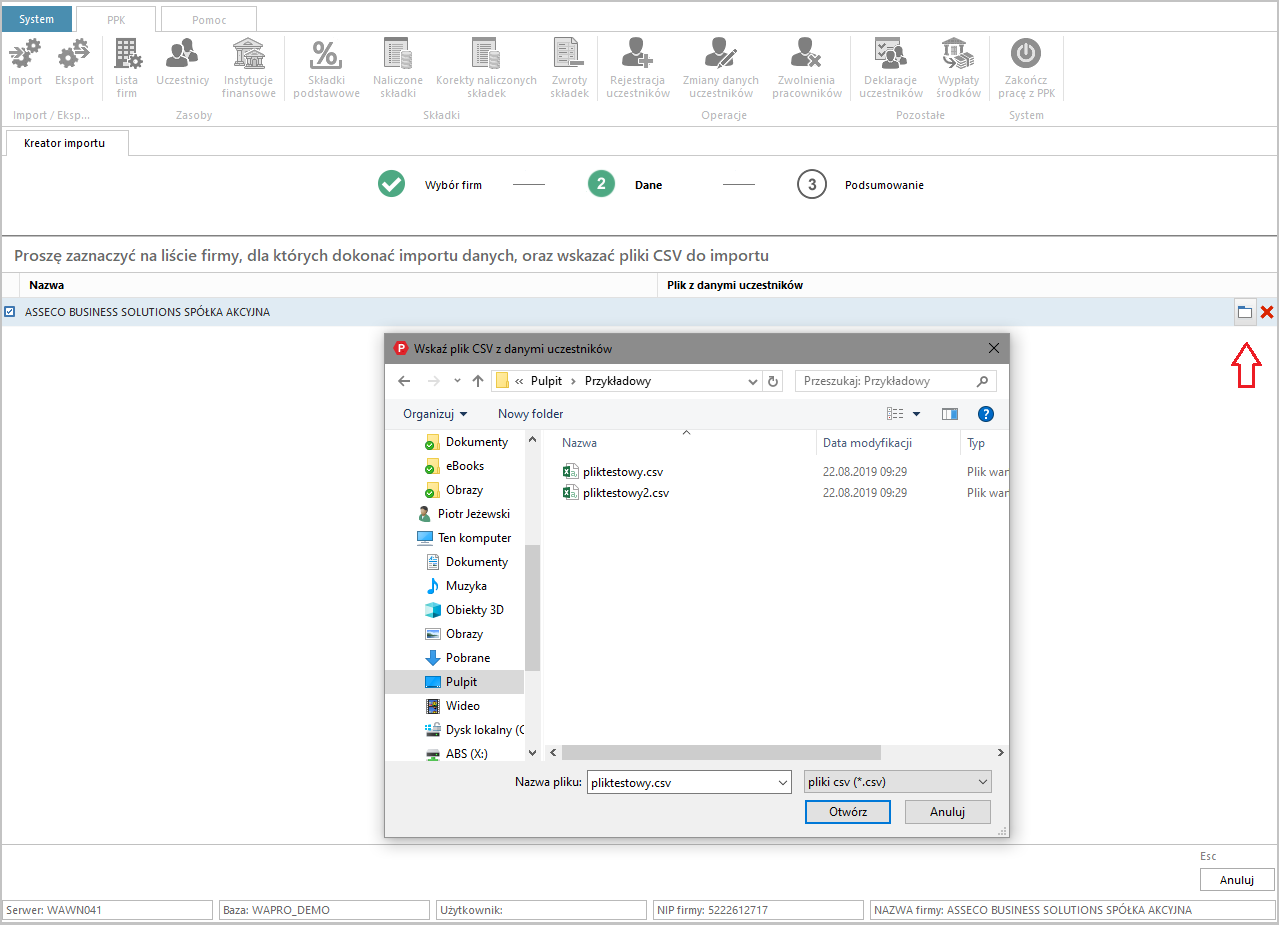
Task: Open the Nazwa pliku combo box dropdown
Action: pos(783,782)
